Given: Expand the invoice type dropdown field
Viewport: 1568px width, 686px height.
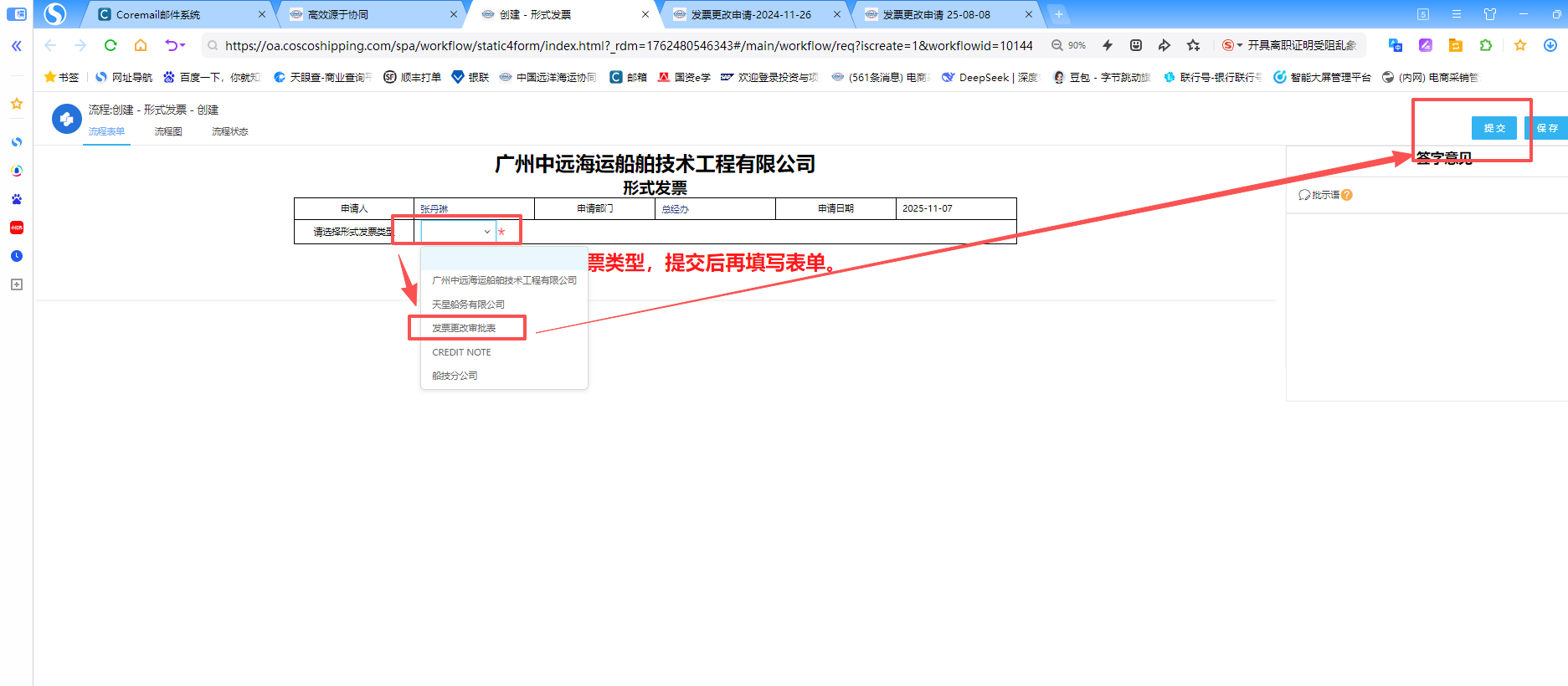Looking at the screenshot, I should click(458, 232).
